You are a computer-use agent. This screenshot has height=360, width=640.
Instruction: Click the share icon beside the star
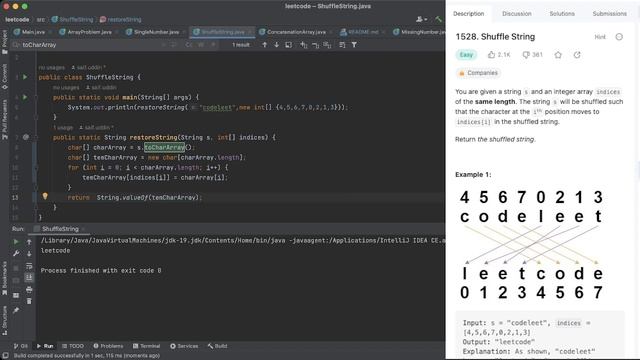point(577,55)
